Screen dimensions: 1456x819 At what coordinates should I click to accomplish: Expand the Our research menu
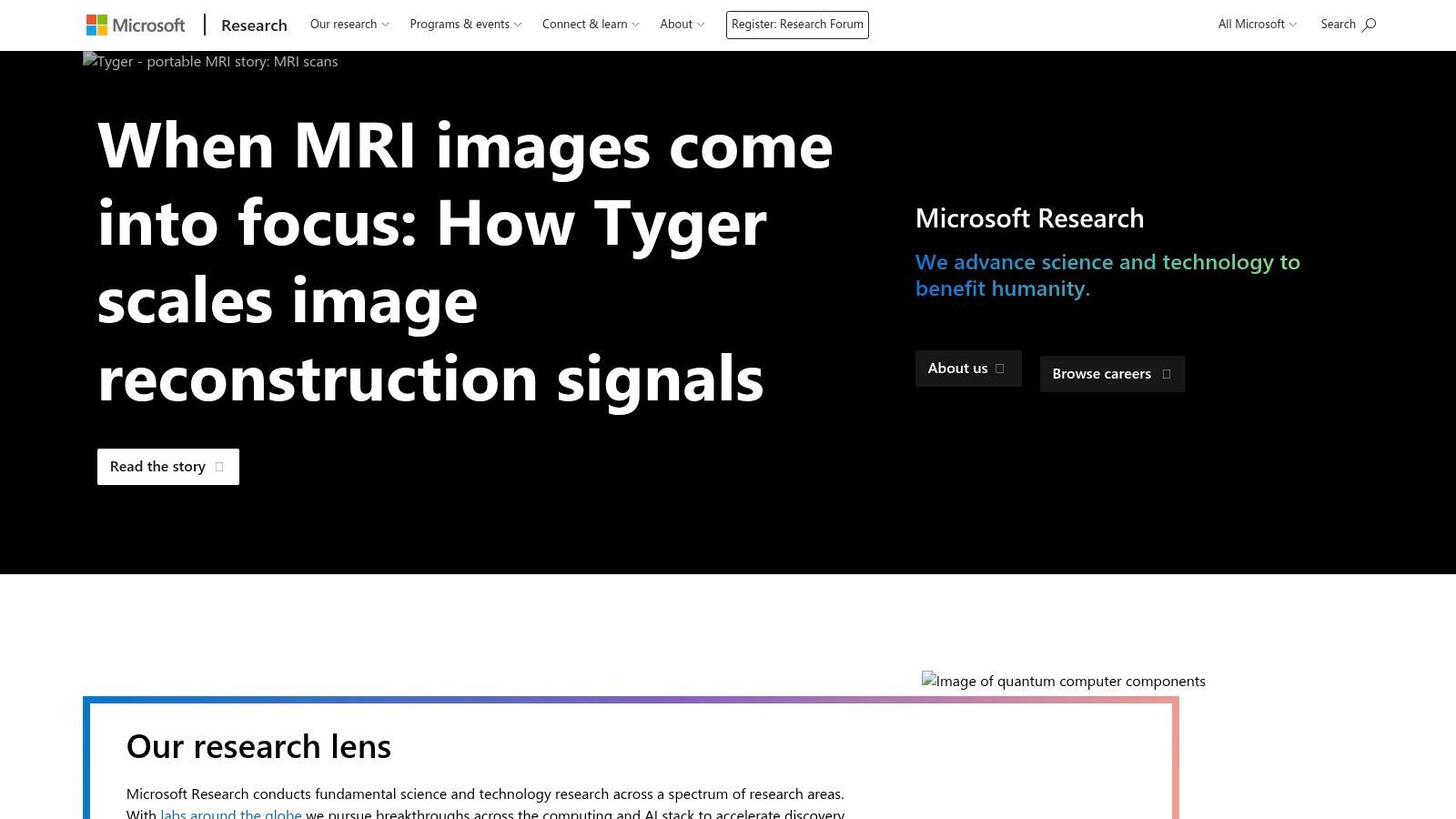click(x=349, y=25)
